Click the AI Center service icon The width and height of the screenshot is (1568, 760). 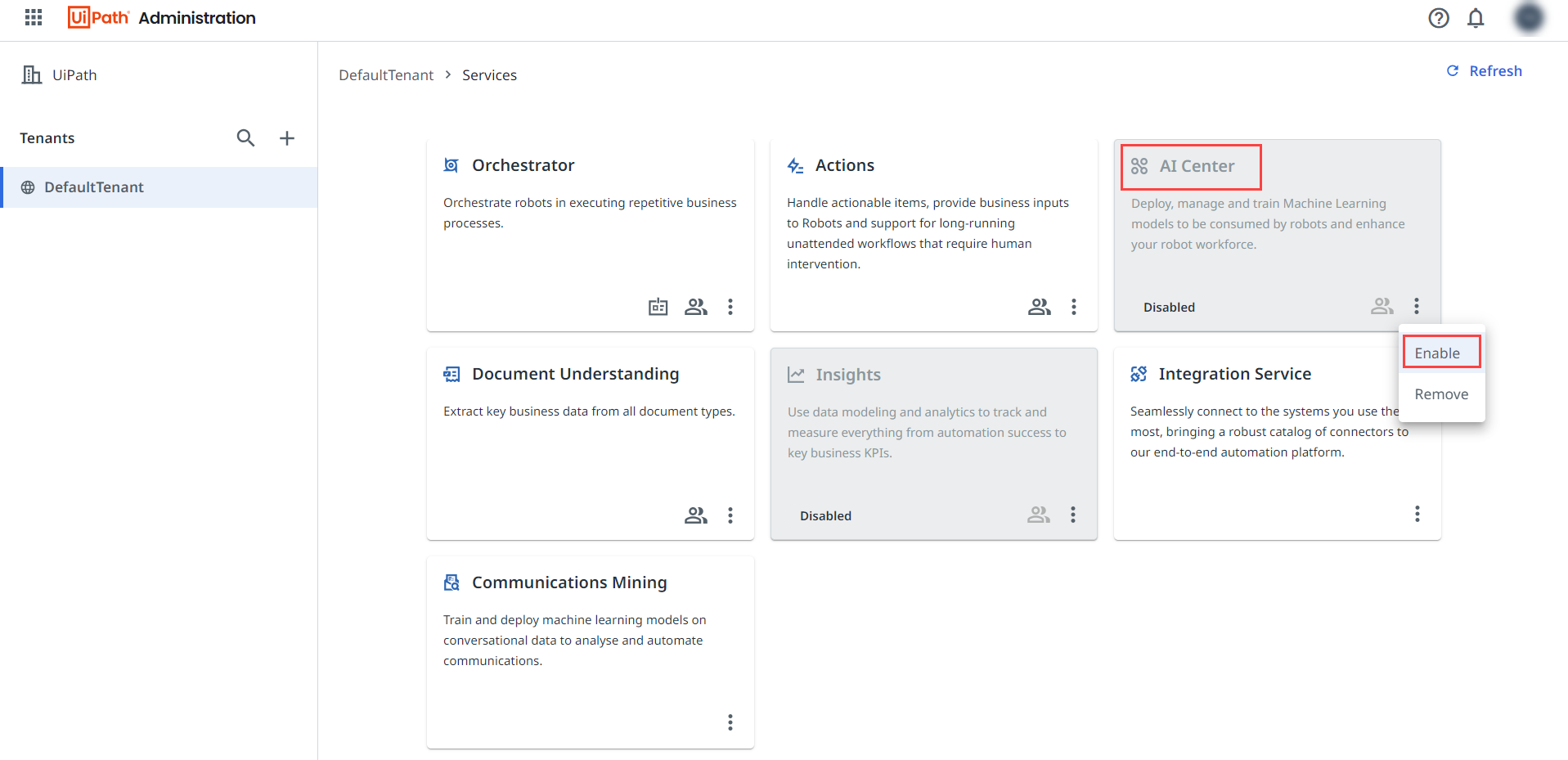tap(1139, 166)
